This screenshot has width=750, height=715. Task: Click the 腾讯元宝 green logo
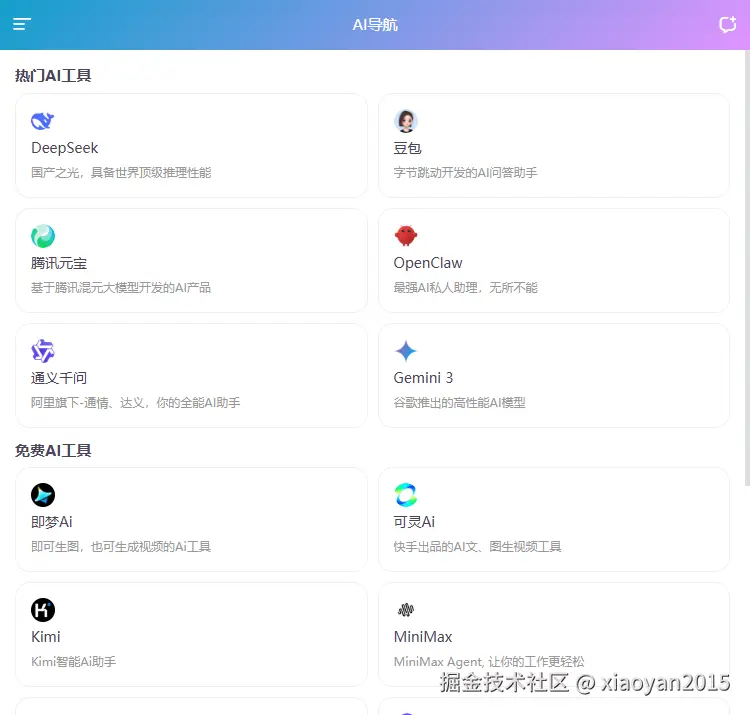pyautogui.click(x=43, y=236)
